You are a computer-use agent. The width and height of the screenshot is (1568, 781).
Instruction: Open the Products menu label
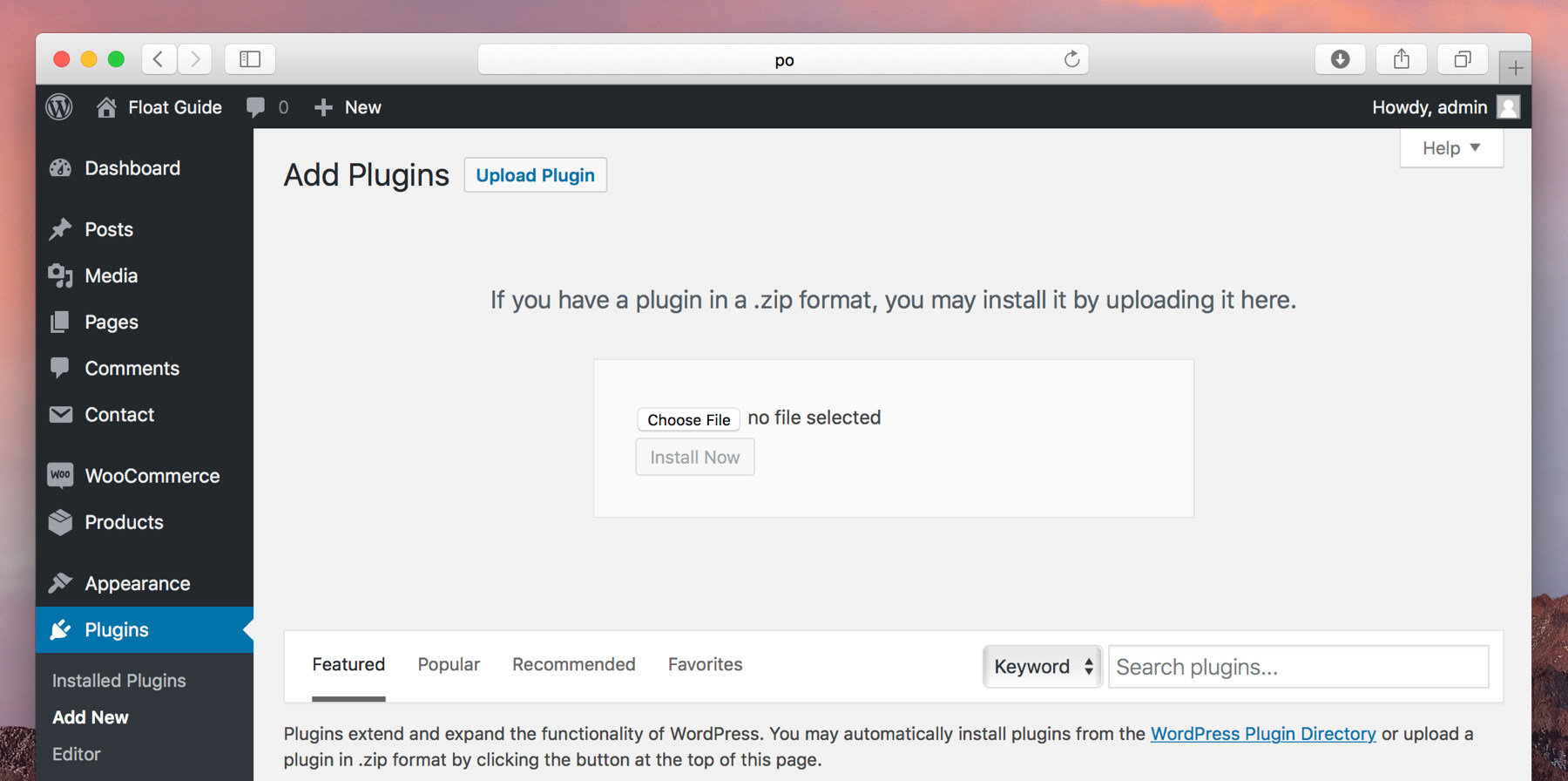click(x=125, y=522)
